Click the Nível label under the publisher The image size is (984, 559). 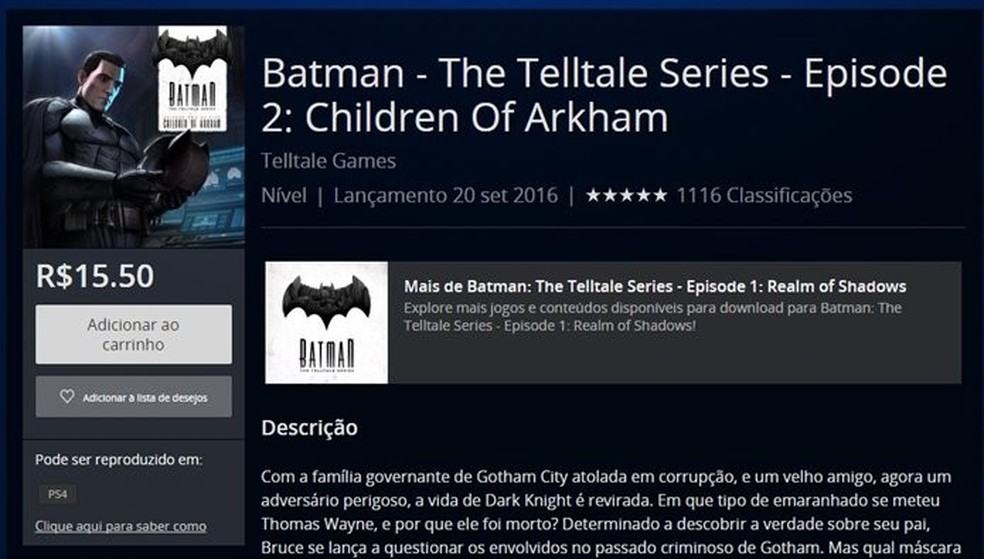[283, 195]
